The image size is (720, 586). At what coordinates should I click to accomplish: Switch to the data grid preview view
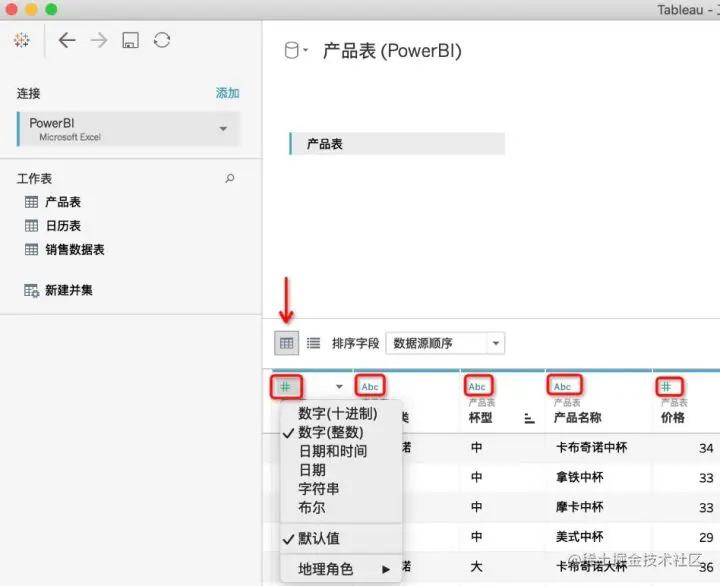pos(287,343)
